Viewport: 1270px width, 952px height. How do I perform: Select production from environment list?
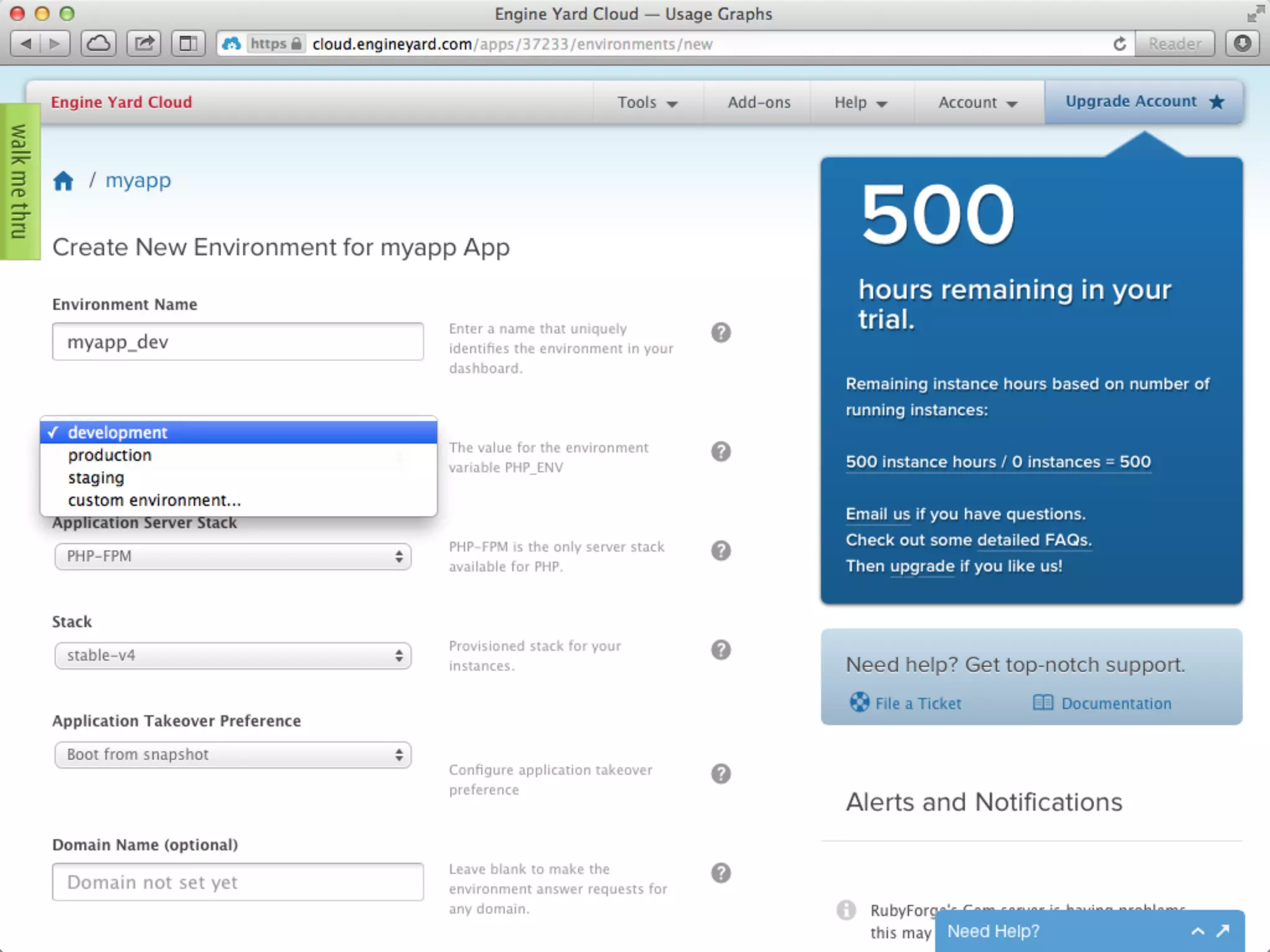coord(110,455)
